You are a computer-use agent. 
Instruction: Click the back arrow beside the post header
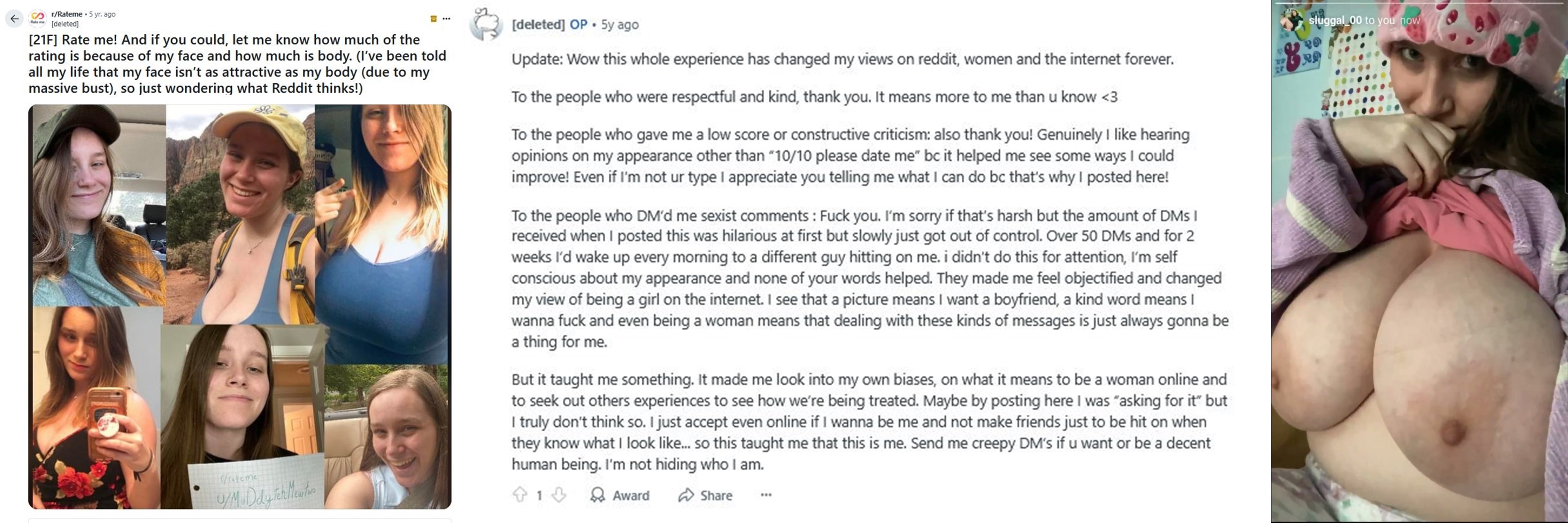(15, 19)
